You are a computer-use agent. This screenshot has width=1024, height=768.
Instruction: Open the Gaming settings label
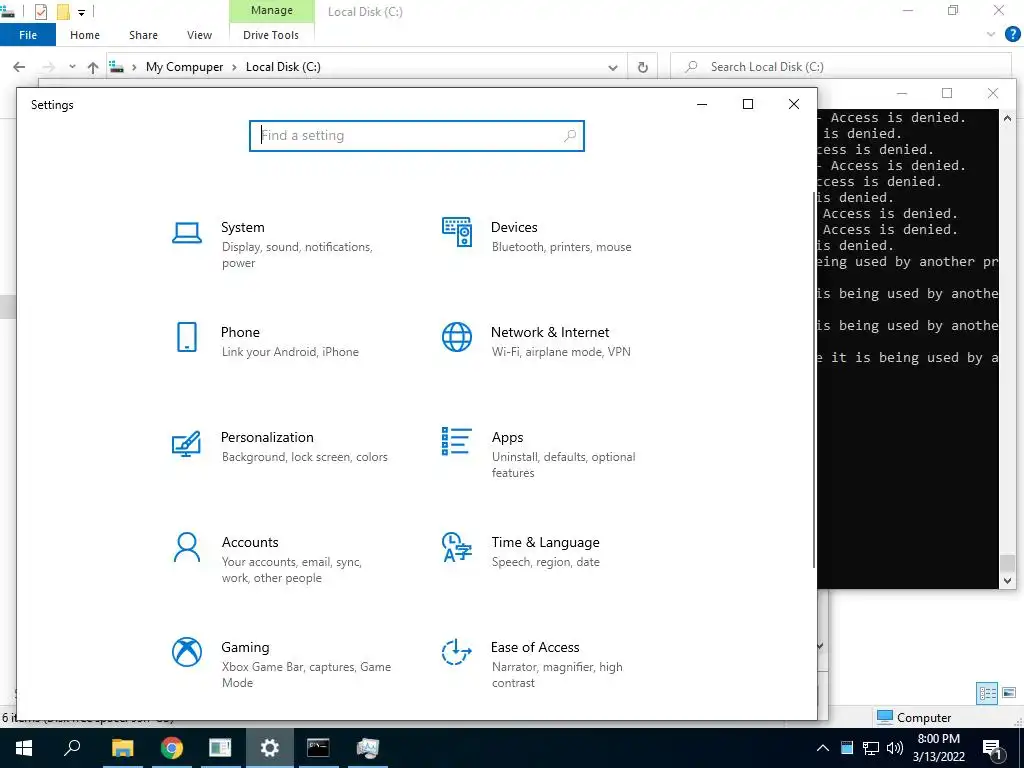245,647
